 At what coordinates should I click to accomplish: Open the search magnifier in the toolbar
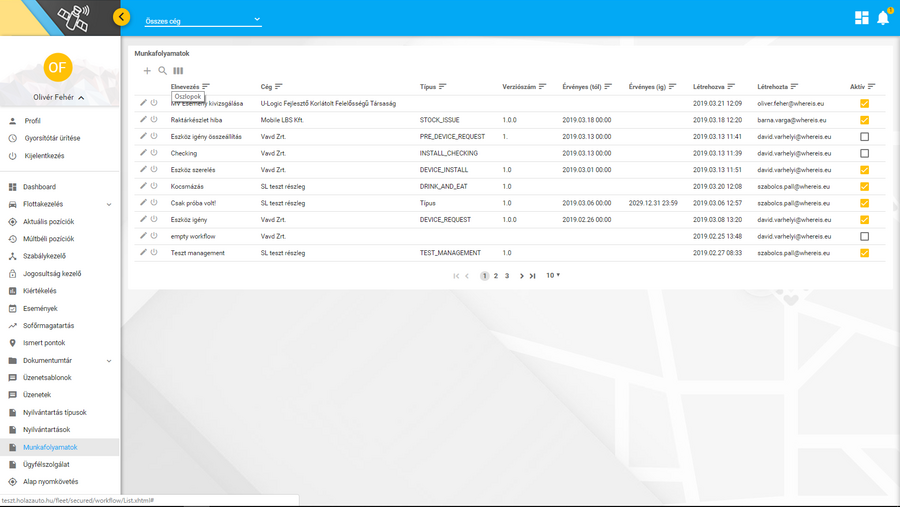click(x=163, y=71)
